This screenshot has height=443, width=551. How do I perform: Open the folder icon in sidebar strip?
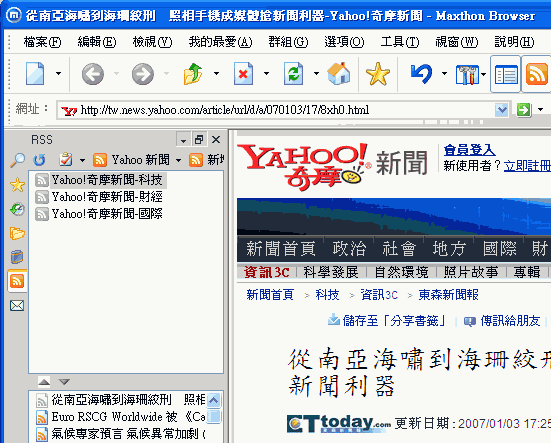point(17,233)
